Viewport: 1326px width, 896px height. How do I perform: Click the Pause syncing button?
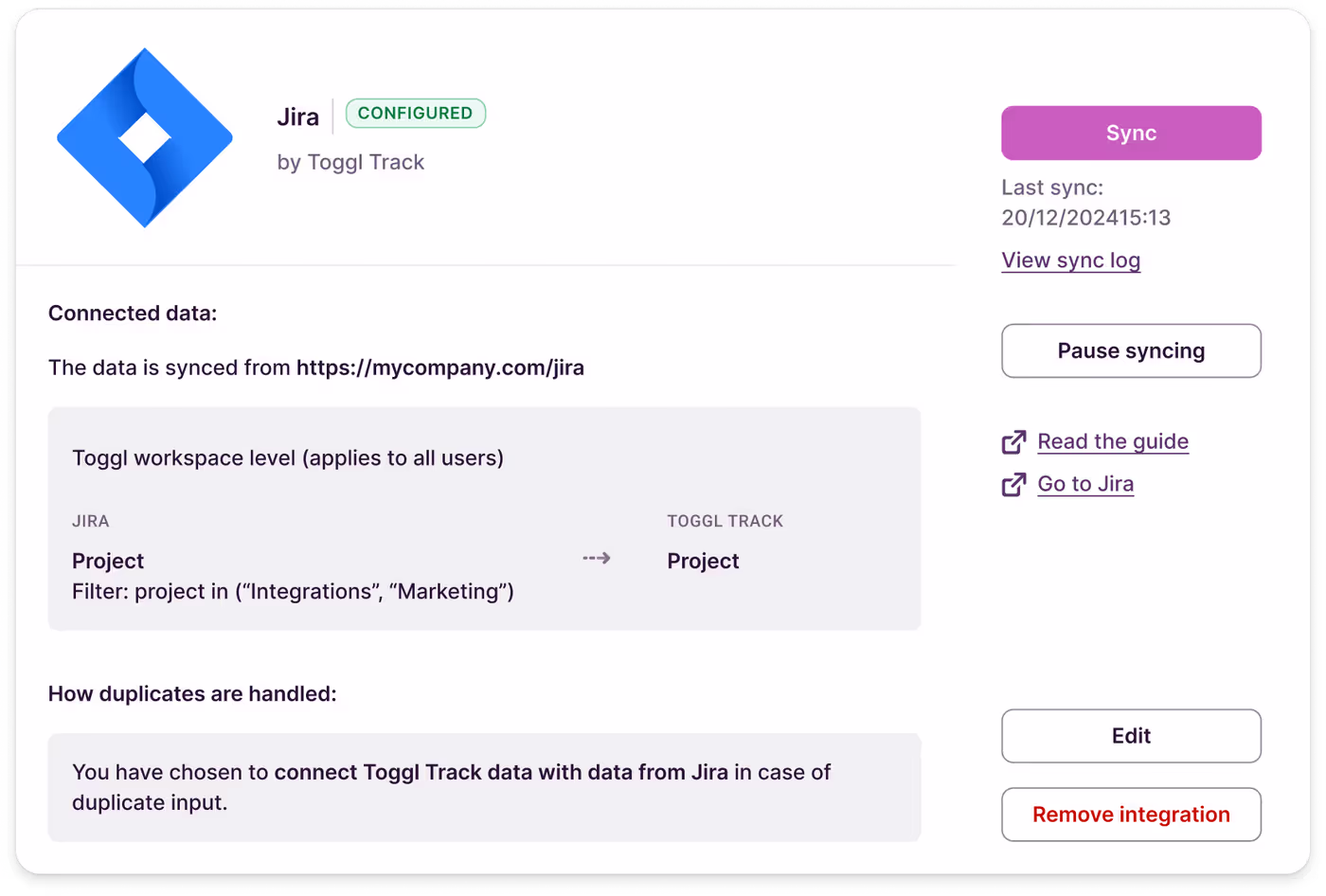tap(1131, 351)
